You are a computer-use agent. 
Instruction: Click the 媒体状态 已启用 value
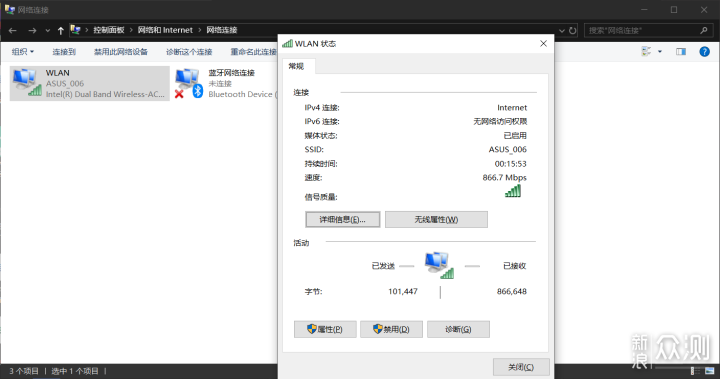tap(515, 136)
